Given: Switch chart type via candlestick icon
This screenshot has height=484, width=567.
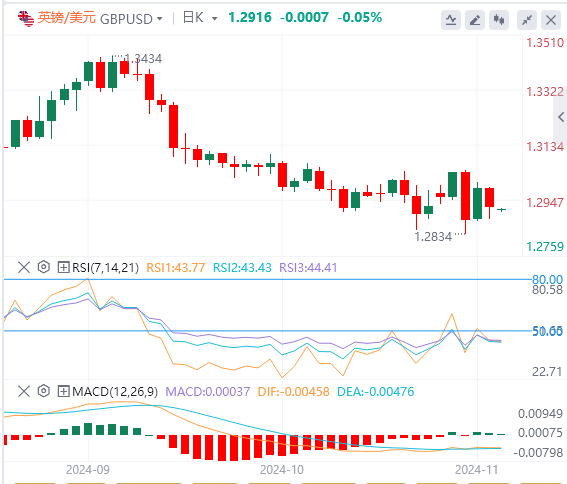Looking at the screenshot, I should (x=499, y=20).
